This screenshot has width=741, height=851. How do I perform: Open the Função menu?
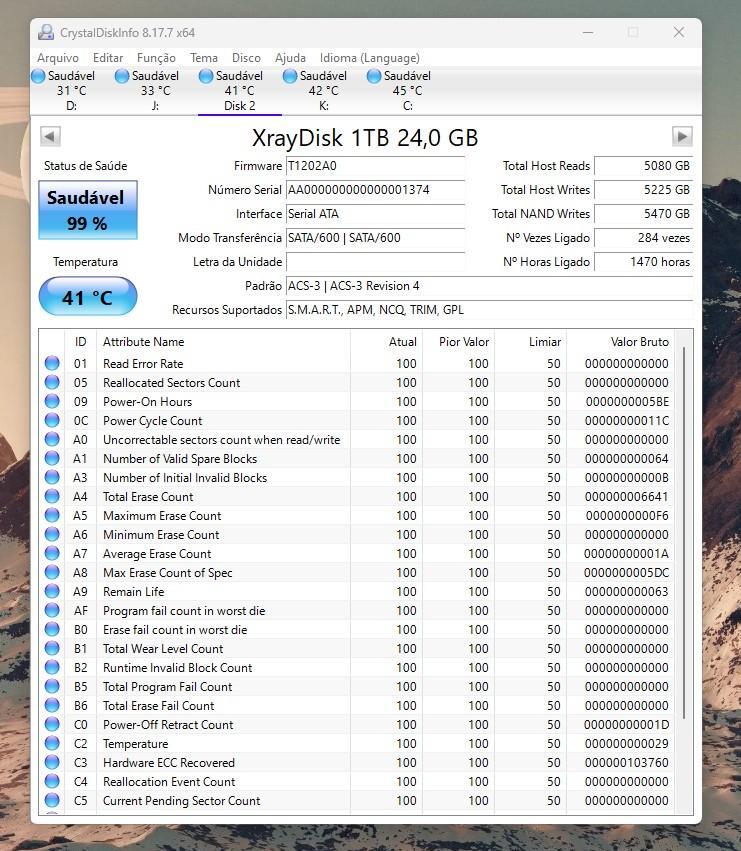tap(156, 58)
